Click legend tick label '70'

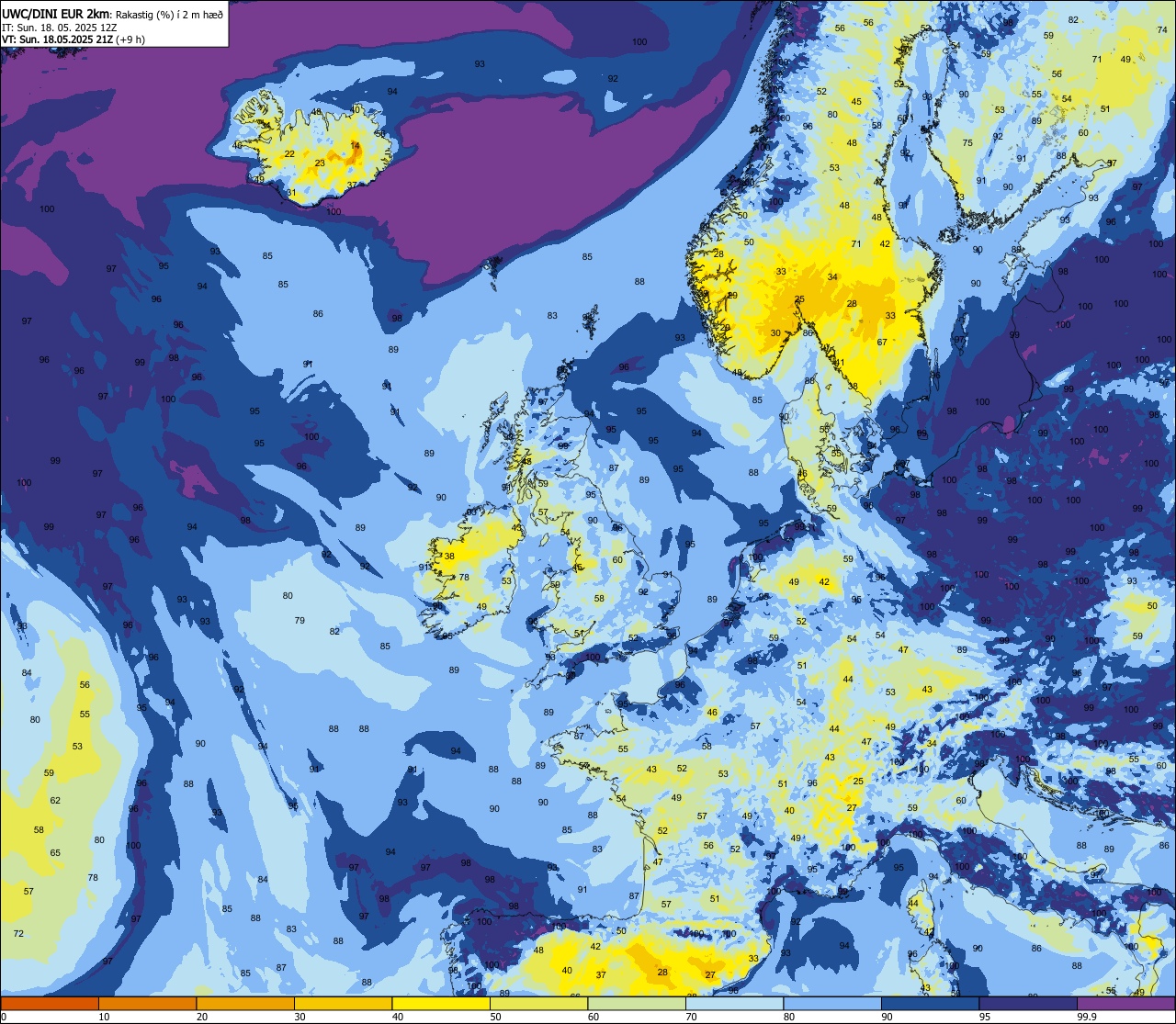pyautogui.click(x=691, y=1017)
